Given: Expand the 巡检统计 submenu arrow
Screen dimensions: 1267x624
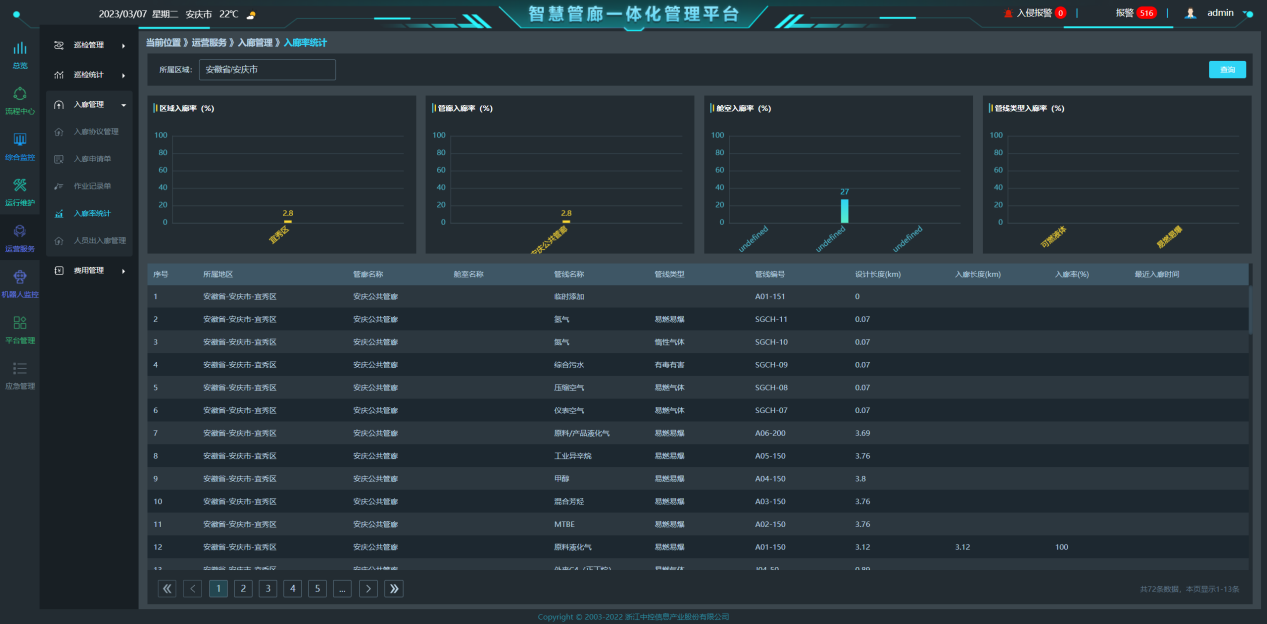Looking at the screenshot, I should 123,75.
